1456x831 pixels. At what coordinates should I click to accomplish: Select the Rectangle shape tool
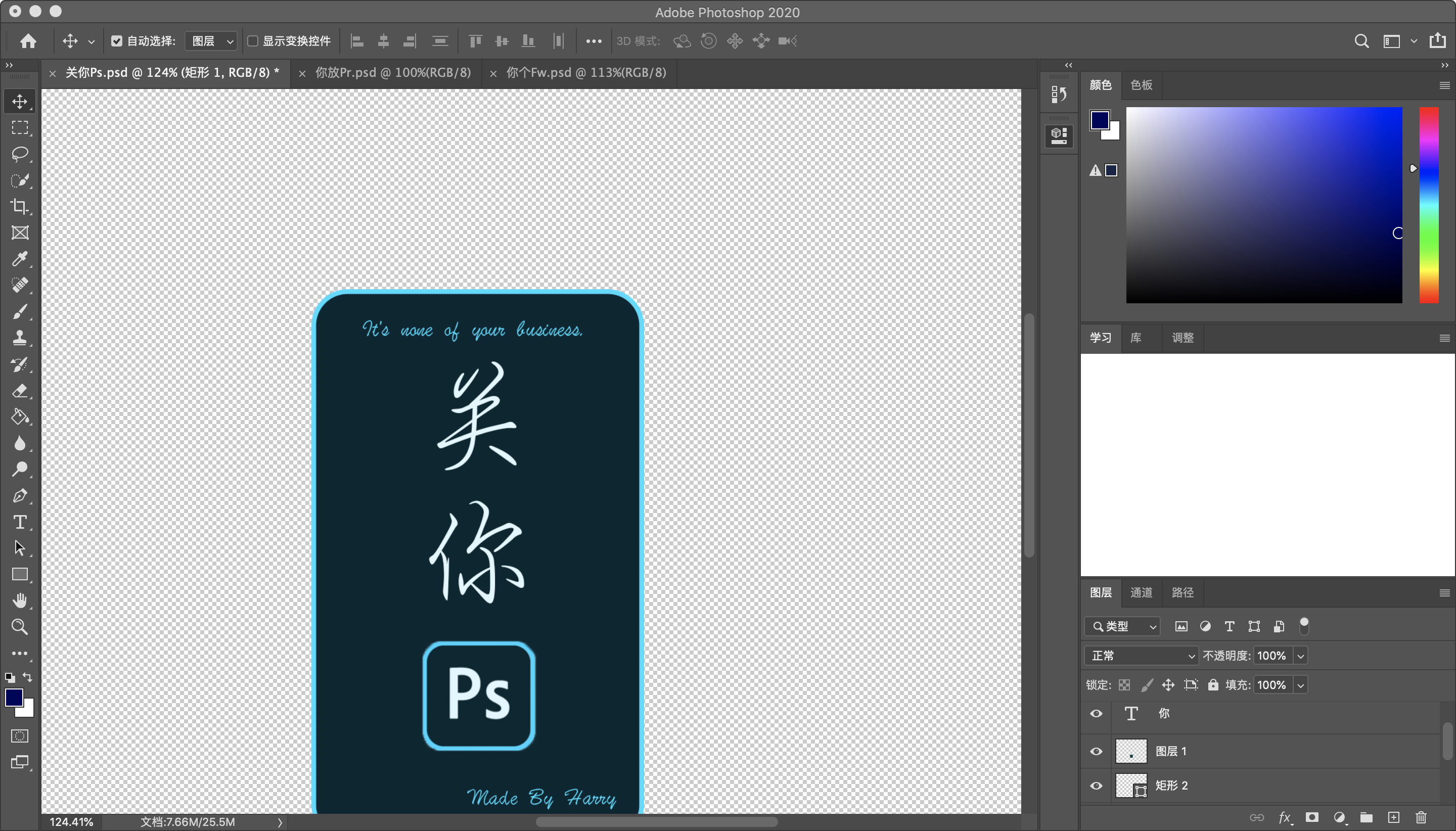(x=20, y=575)
